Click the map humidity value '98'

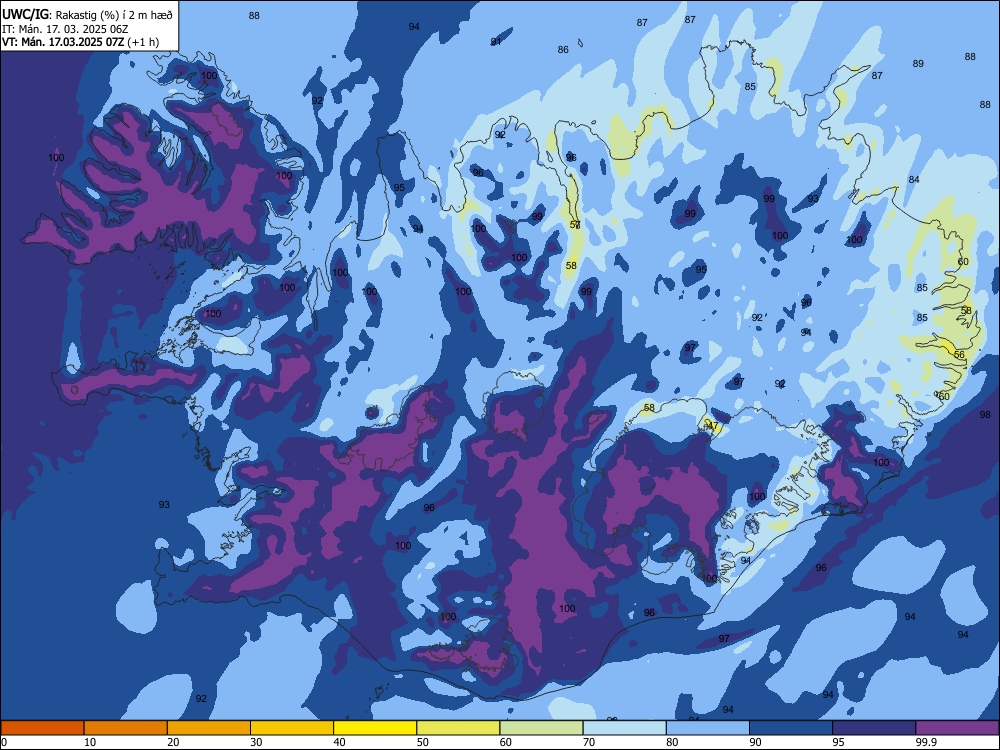tap(985, 415)
